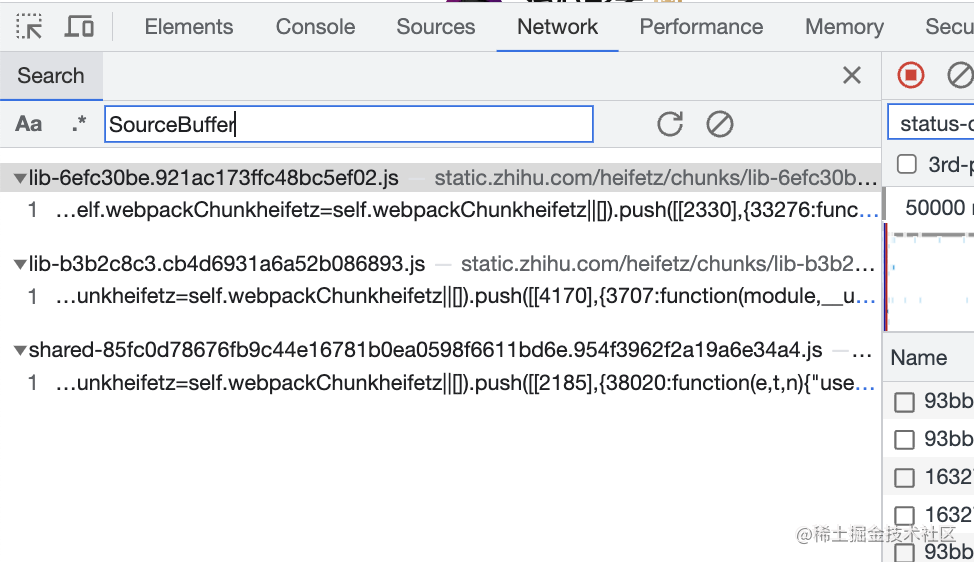Screen dimensions: 974x562
Task: Switch to the Console tab
Action: click(315, 27)
